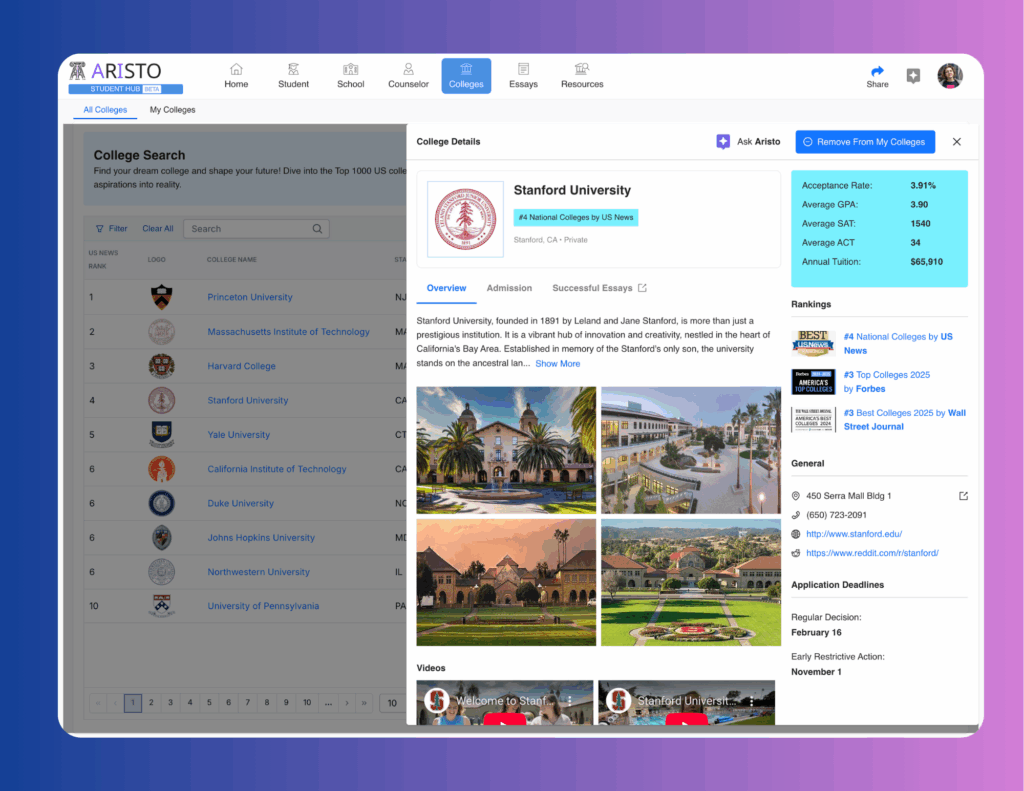The height and width of the screenshot is (791, 1024).
Task: Open the Counselor section
Action: [408, 76]
